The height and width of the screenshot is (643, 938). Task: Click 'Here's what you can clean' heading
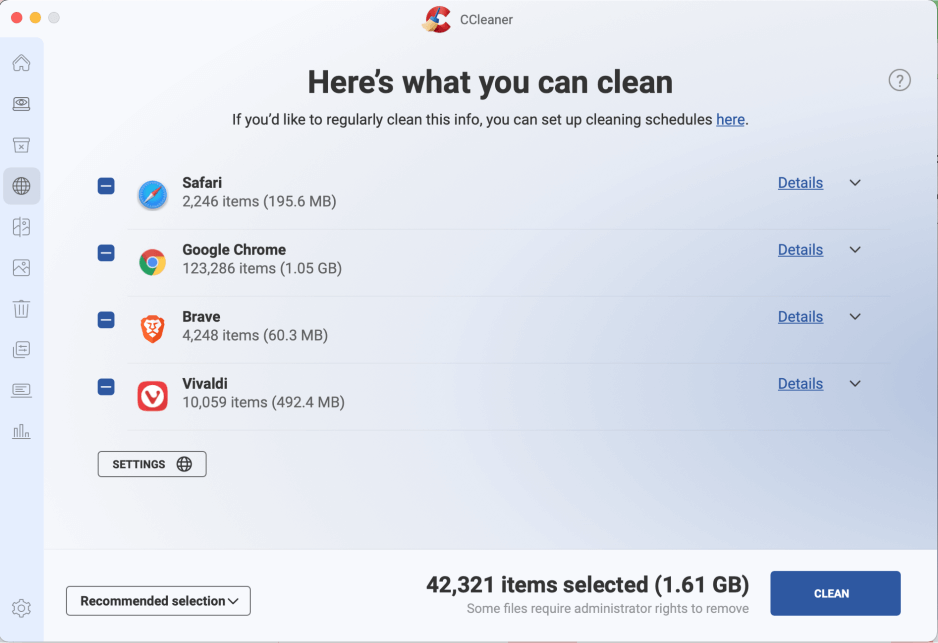tap(490, 83)
